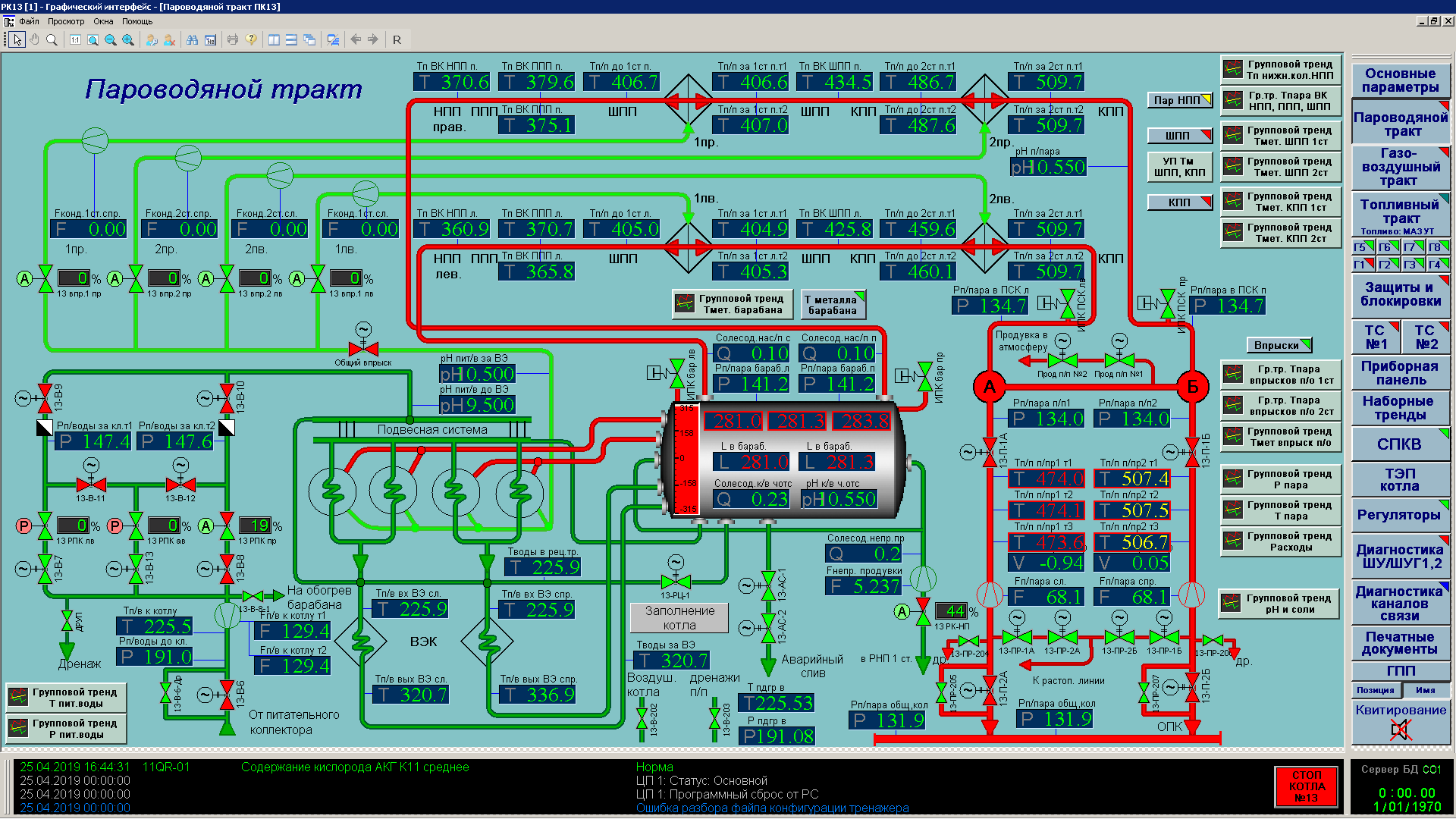This screenshot has height=819, width=1456.
Task: Click circle Б steam line node
Action: 1191,388
